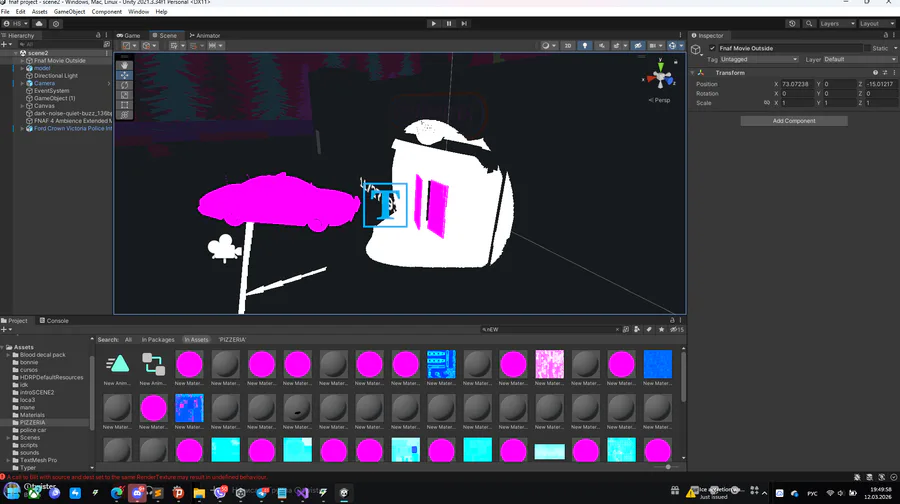Click the Position X field

point(797,84)
